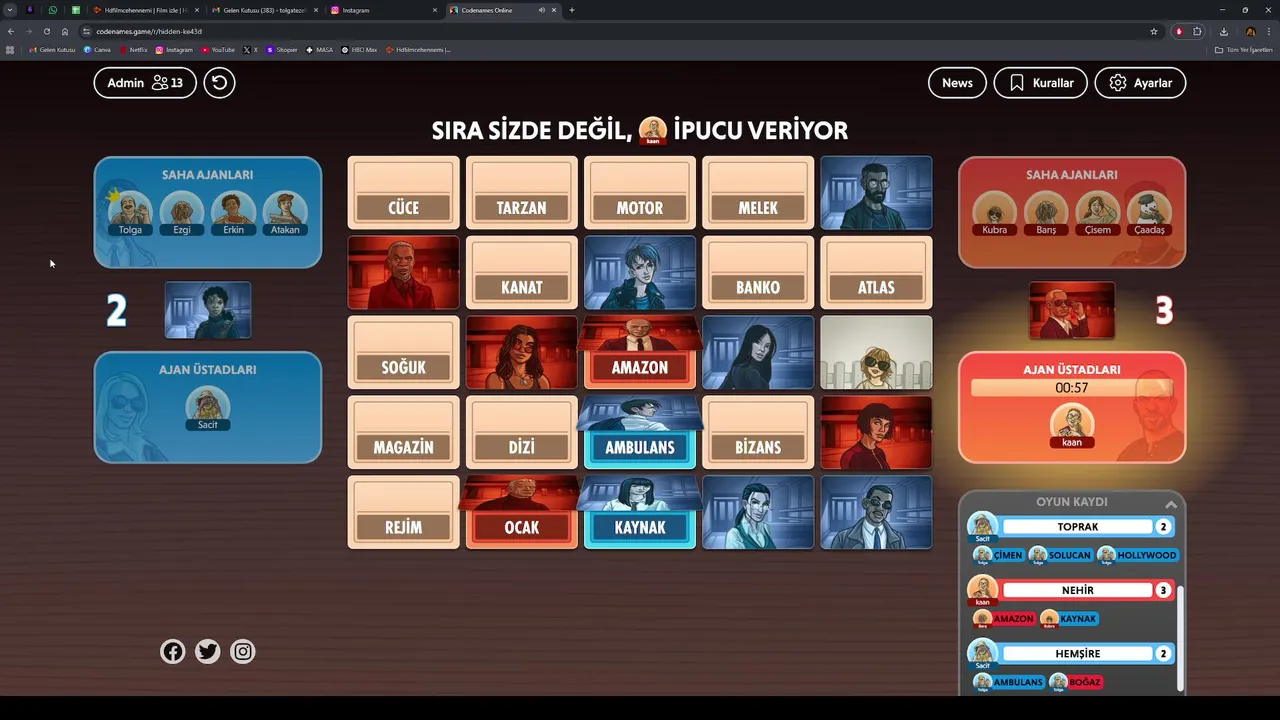Switch to the Gelen Kutusu Gmail tab
Viewport: 1280px width, 720px height.
tap(264, 10)
